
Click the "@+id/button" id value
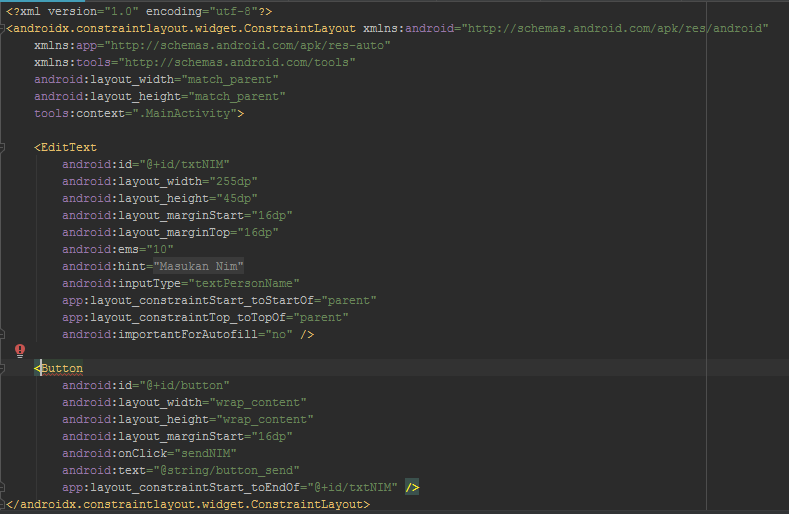[184, 386]
